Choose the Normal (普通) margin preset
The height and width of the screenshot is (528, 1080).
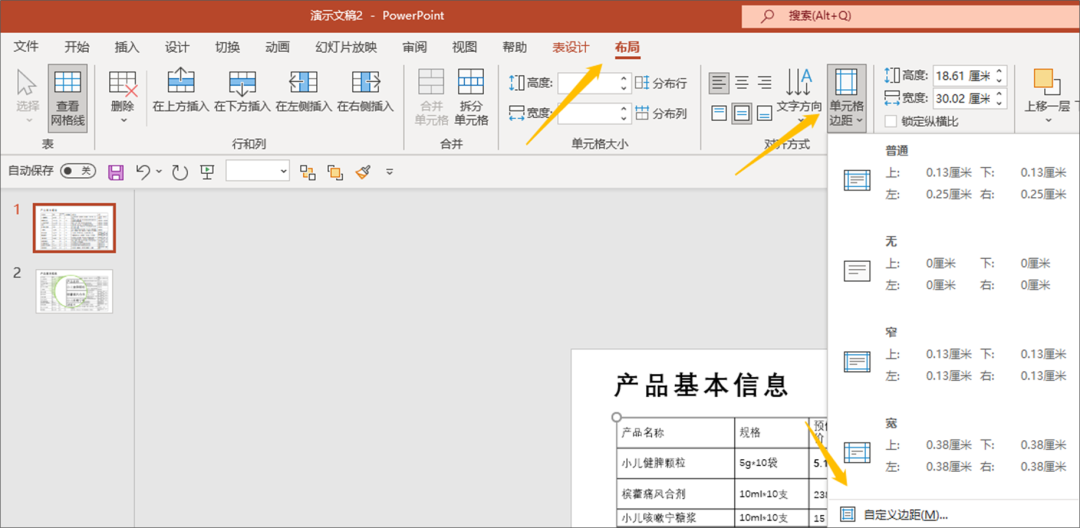(954, 173)
